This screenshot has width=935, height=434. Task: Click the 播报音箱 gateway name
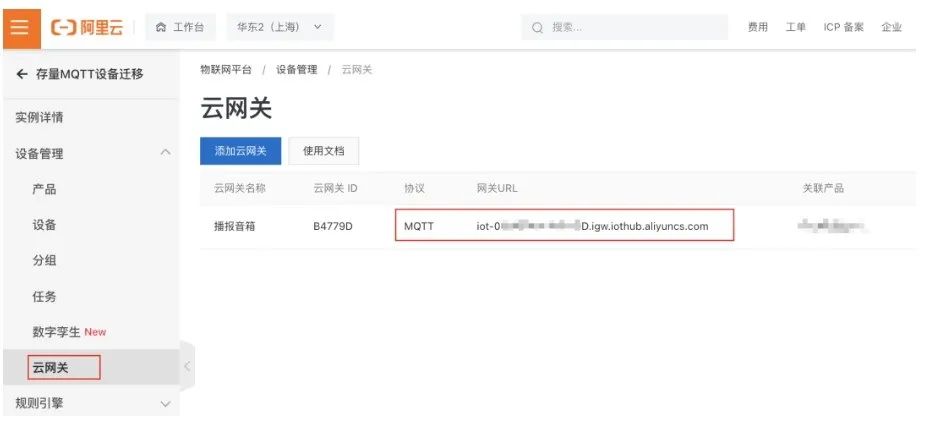[234, 227]
